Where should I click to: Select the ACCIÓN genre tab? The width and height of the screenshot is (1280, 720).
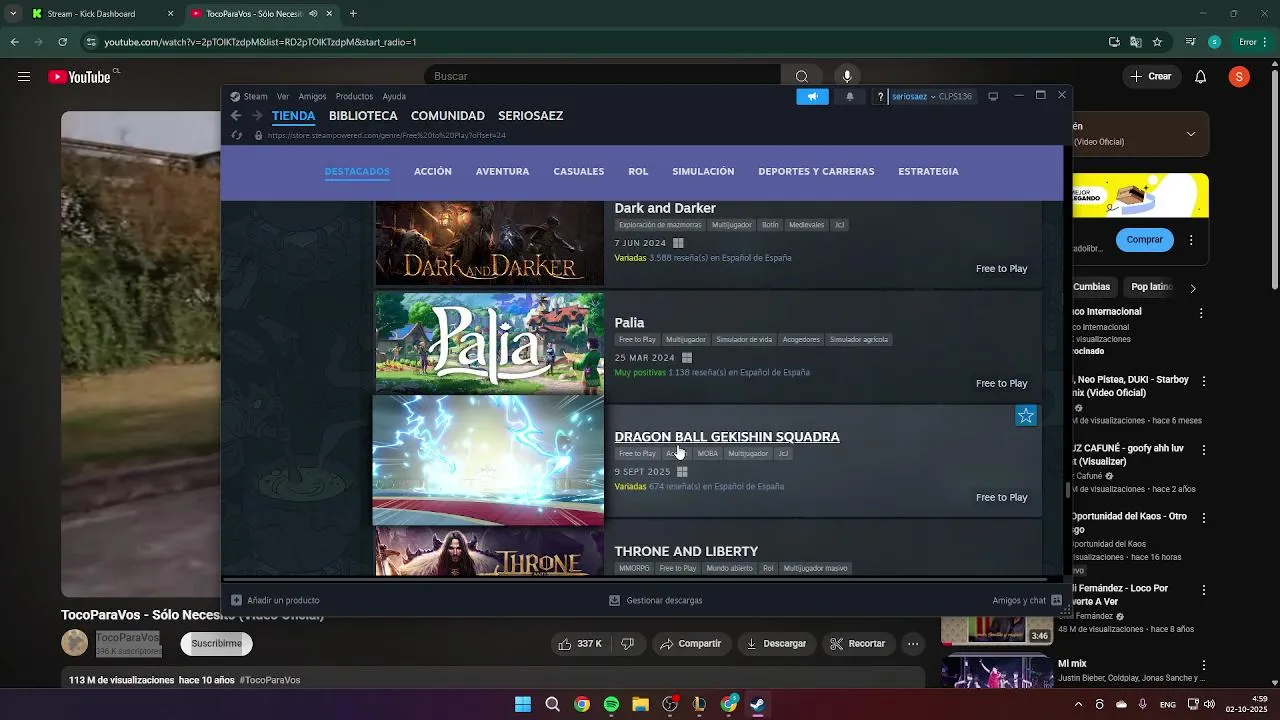tap(433, 172)
